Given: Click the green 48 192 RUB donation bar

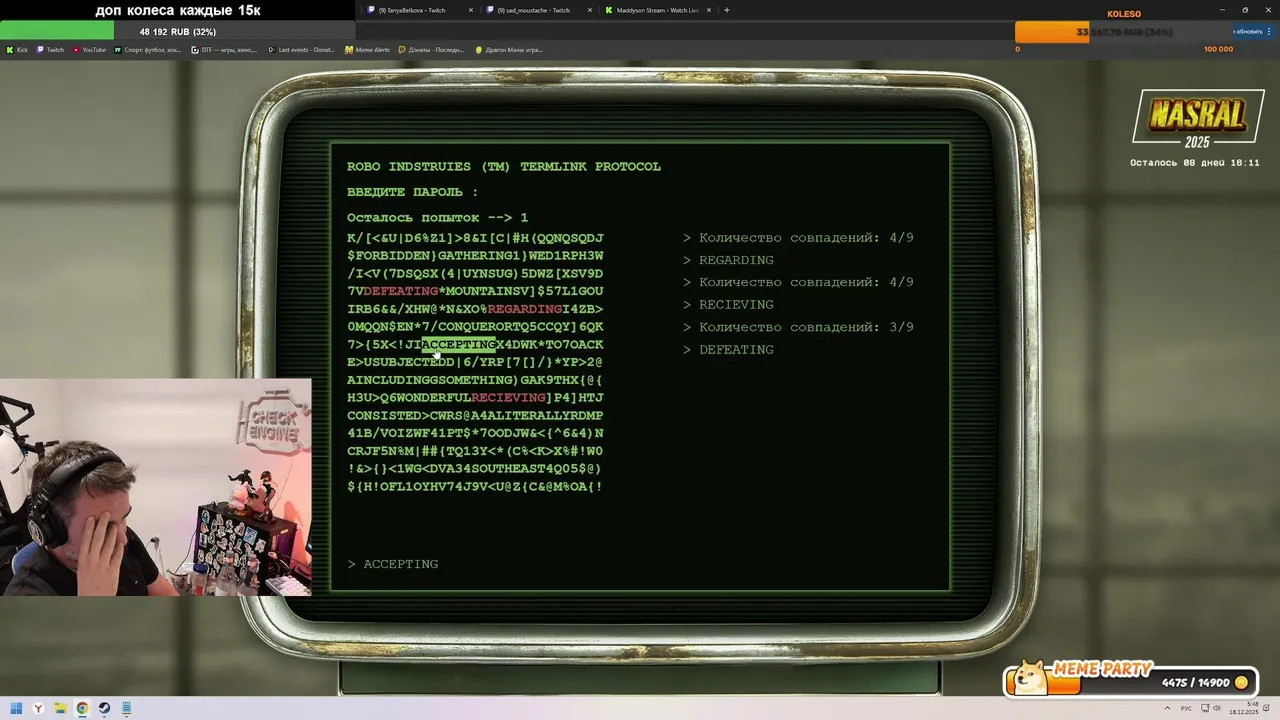Looking at the screenshot, I should (x=178, y=32).
